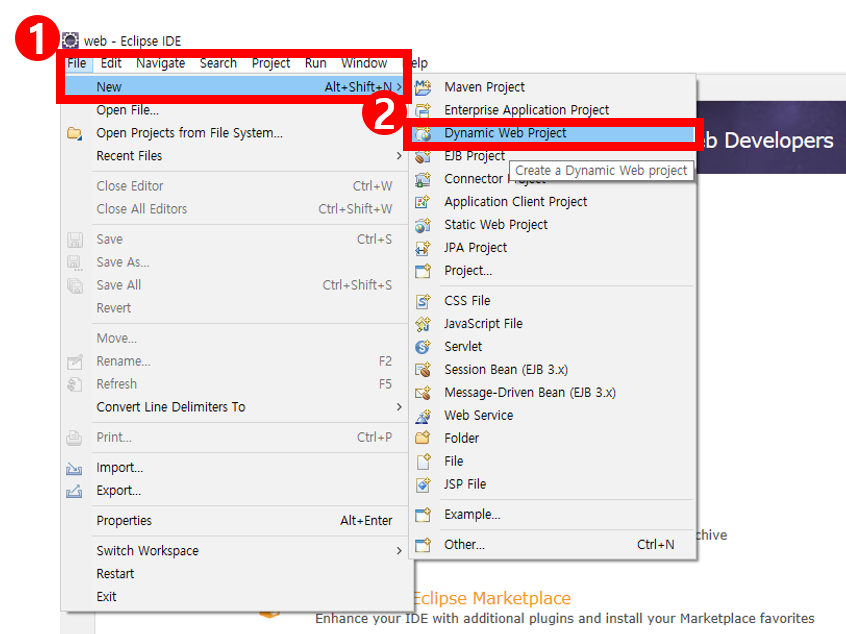846x634 pixels.
Task: Select Dynamic Web Project
Action: [552, 133]
